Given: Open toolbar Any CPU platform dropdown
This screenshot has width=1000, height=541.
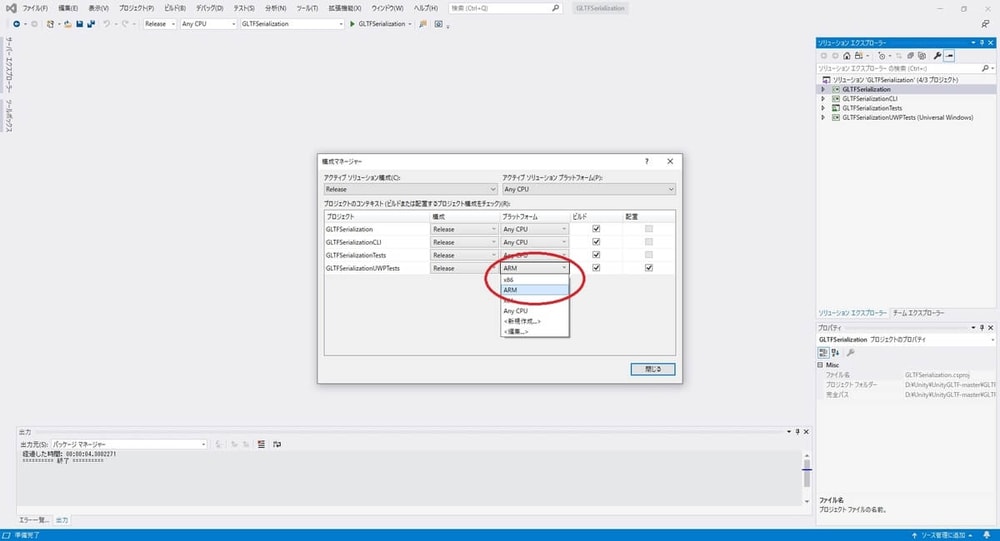Looking at the screenshot, I should click(x=208, y=24).
